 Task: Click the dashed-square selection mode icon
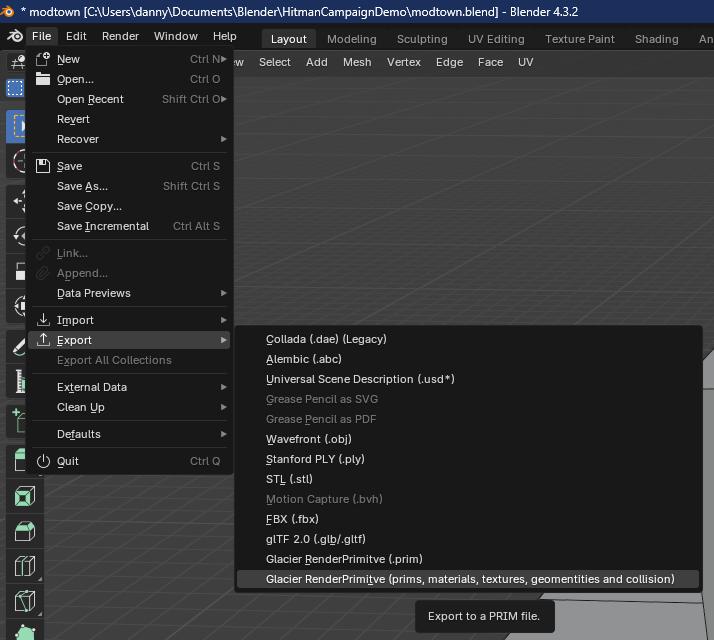click(x=15, y=88)
